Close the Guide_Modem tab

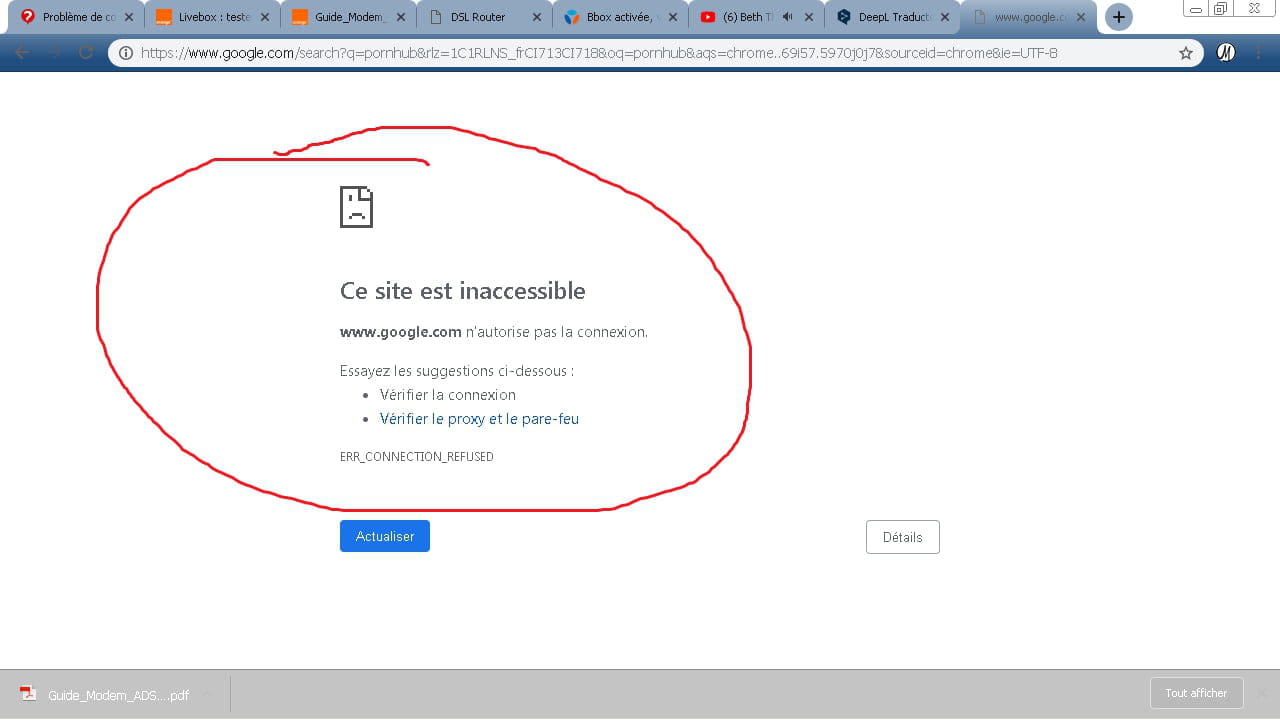(400, 17)
